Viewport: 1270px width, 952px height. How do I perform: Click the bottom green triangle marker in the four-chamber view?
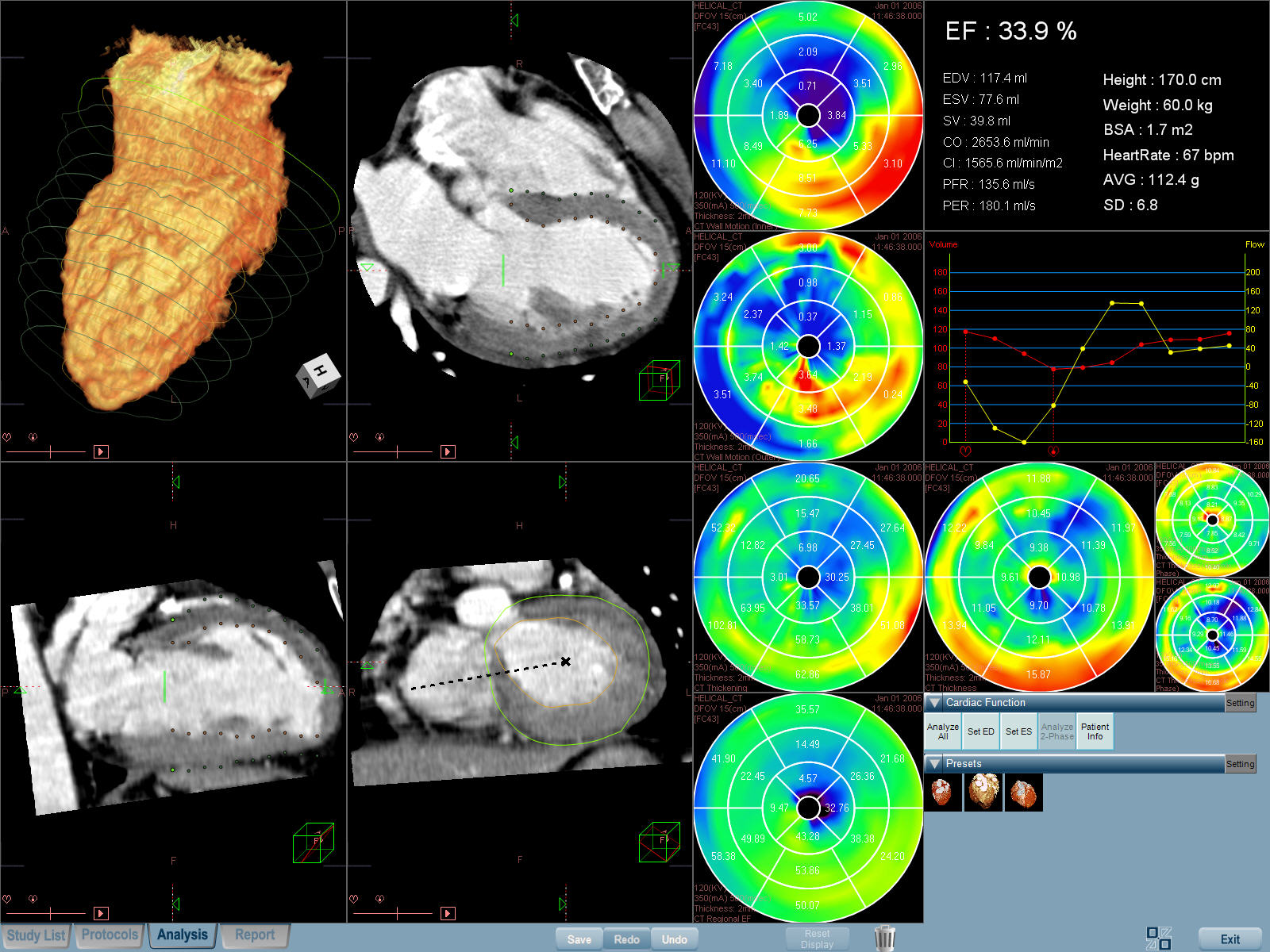click(514, 442)
